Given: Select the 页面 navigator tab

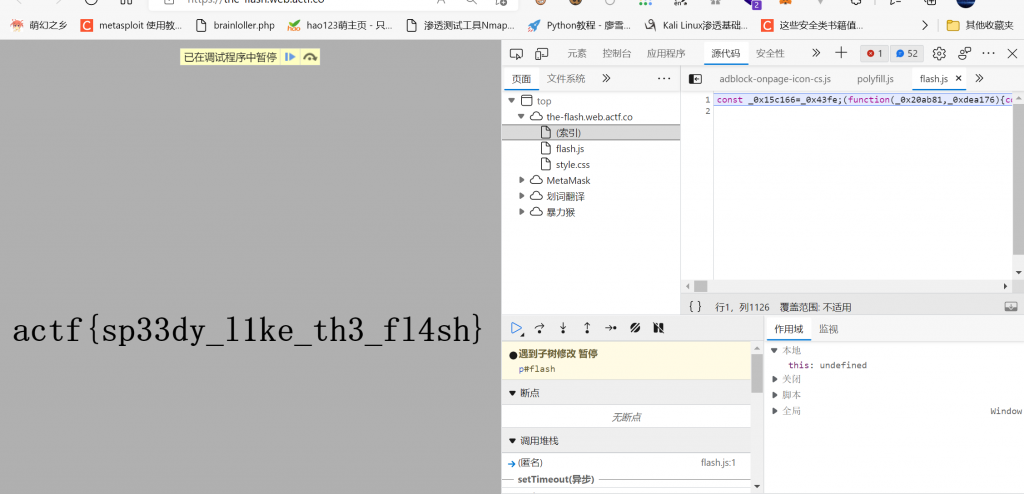Looking at the screenshot, I should click(x=521, y=79).
